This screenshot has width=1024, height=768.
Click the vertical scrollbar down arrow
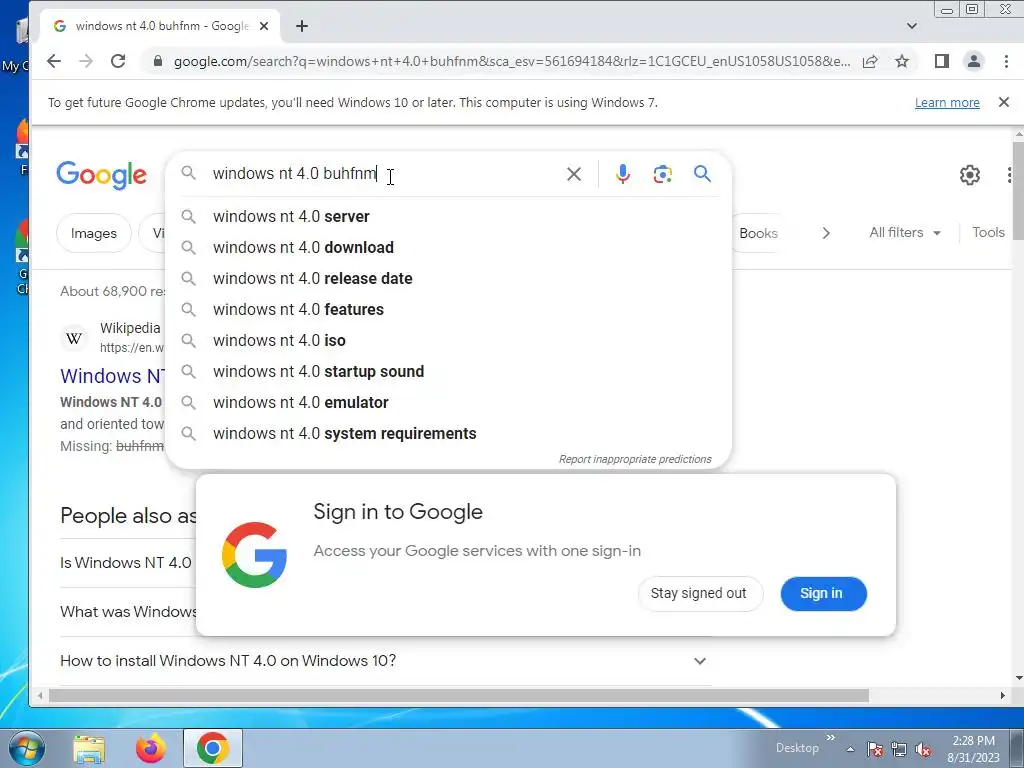(1018, 679)
